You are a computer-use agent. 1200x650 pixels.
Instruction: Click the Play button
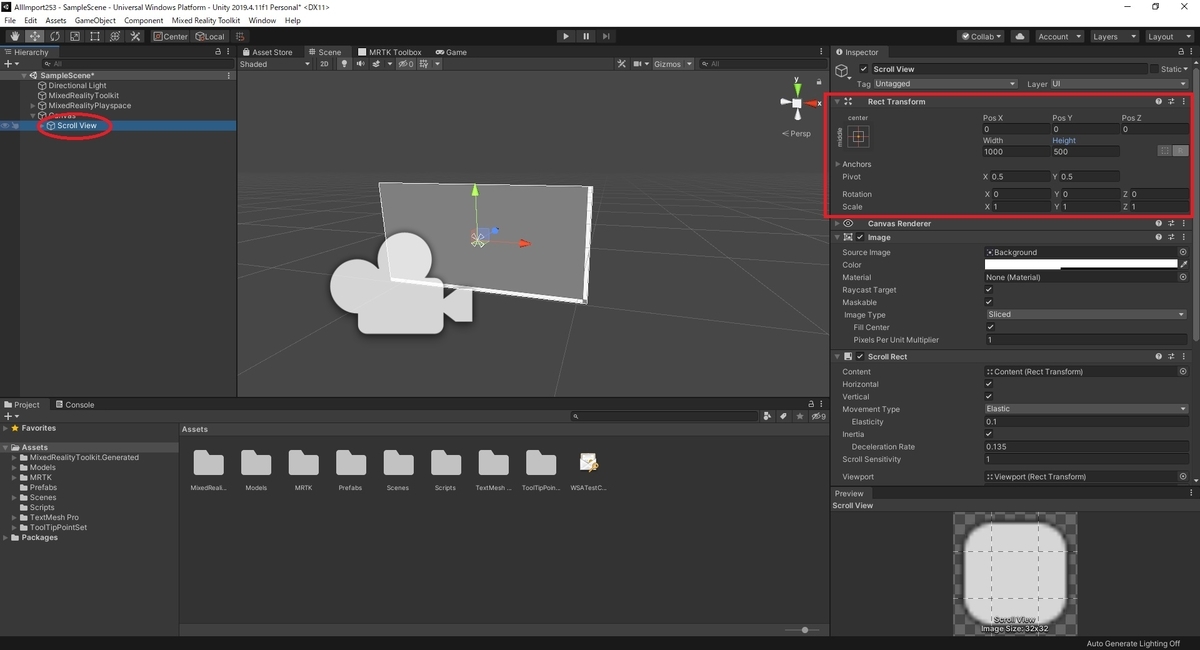point(565,37)
